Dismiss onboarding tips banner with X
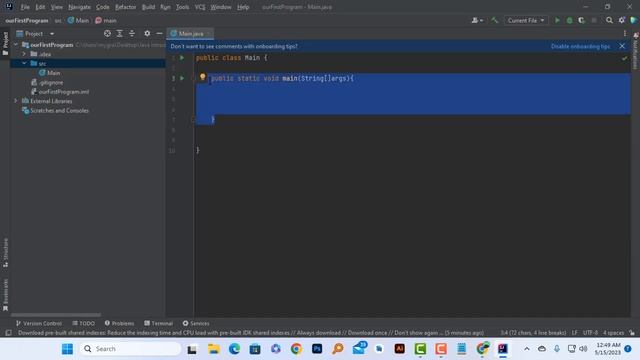Image resolution: width=640 pixels, height=360 pixels. (622, 46)
